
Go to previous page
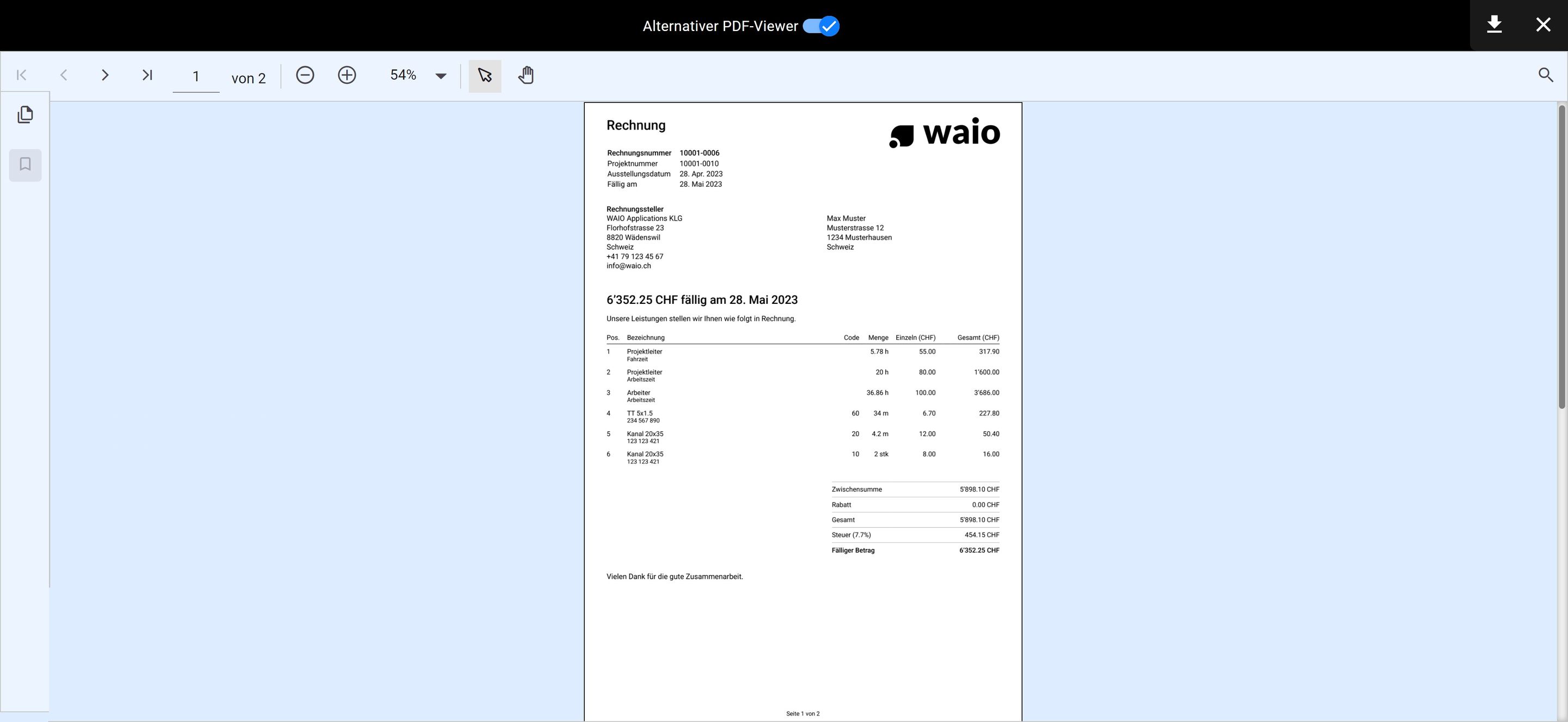pos(63,75)
